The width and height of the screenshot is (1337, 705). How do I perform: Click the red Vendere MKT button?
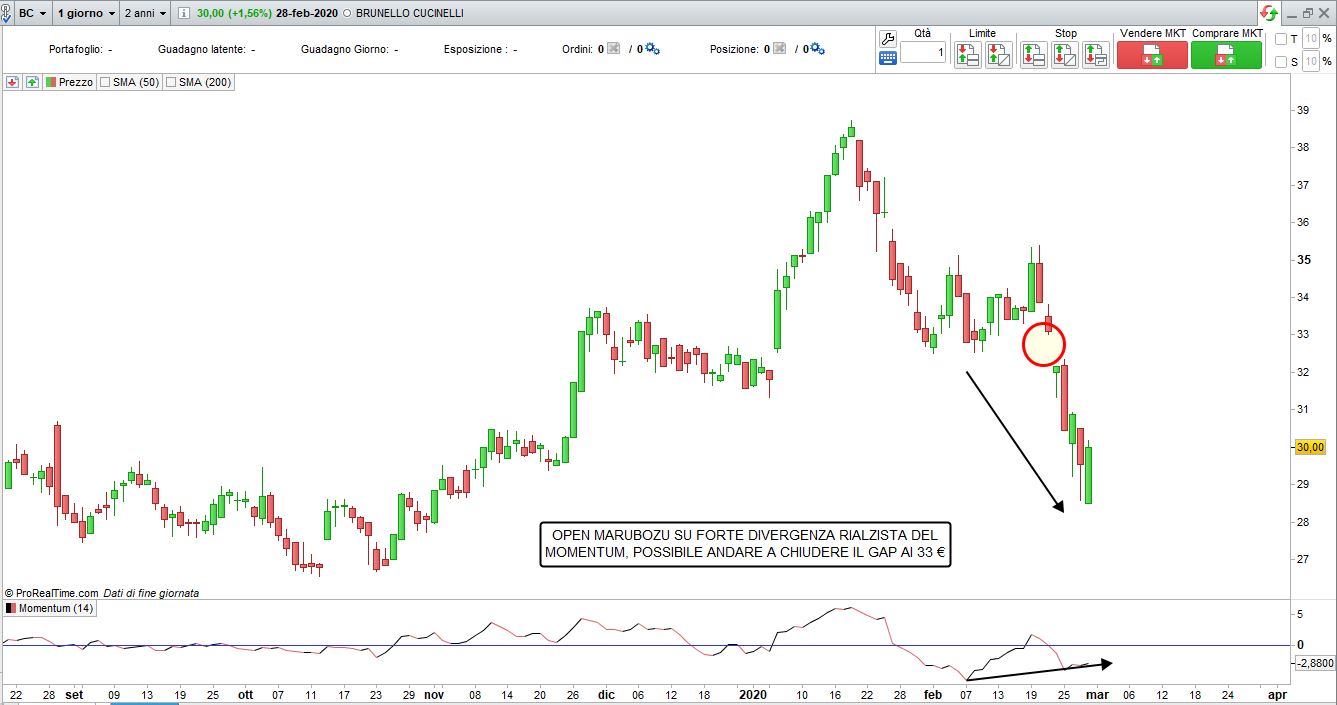click(1152, 55)
